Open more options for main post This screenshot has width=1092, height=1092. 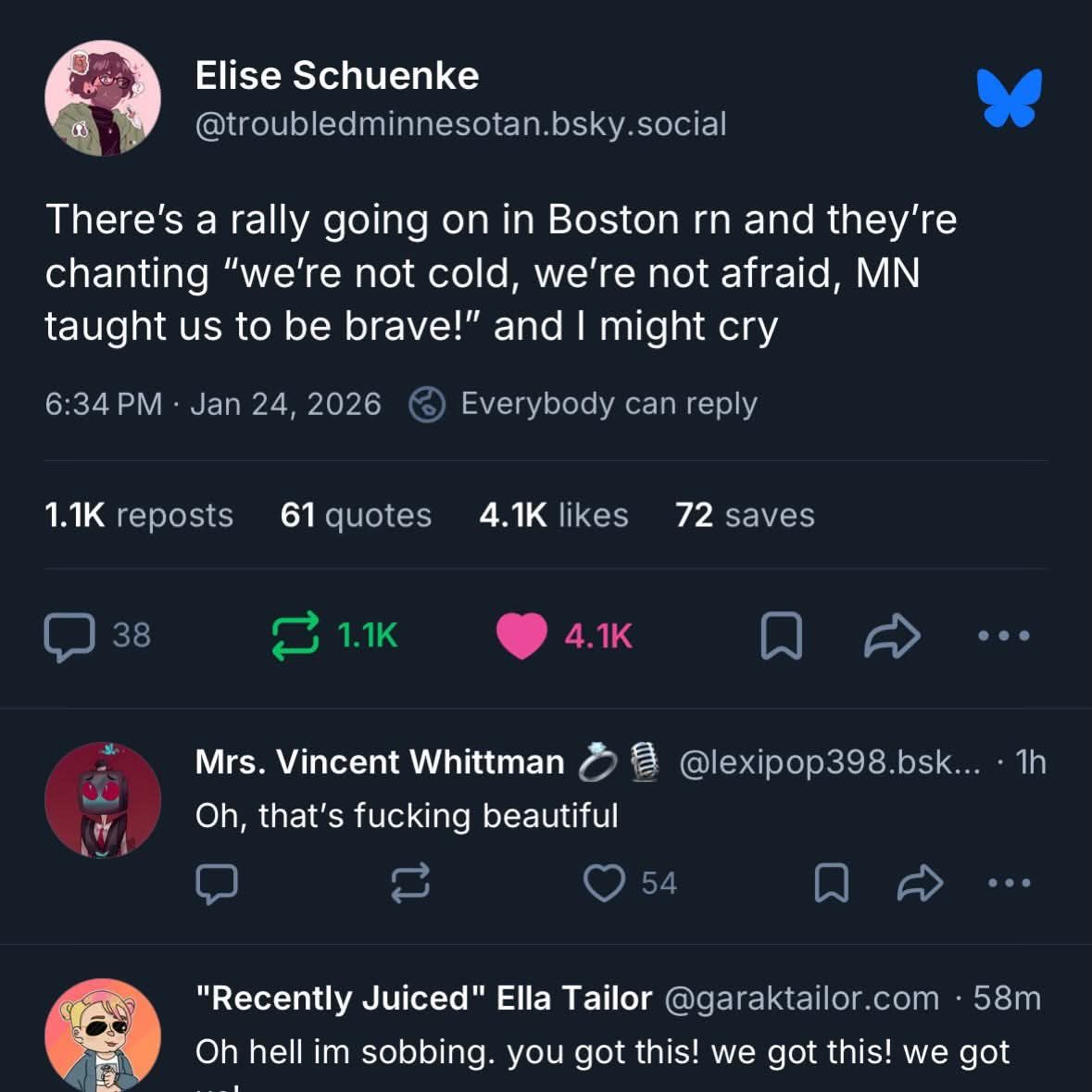pos(1004,636)
